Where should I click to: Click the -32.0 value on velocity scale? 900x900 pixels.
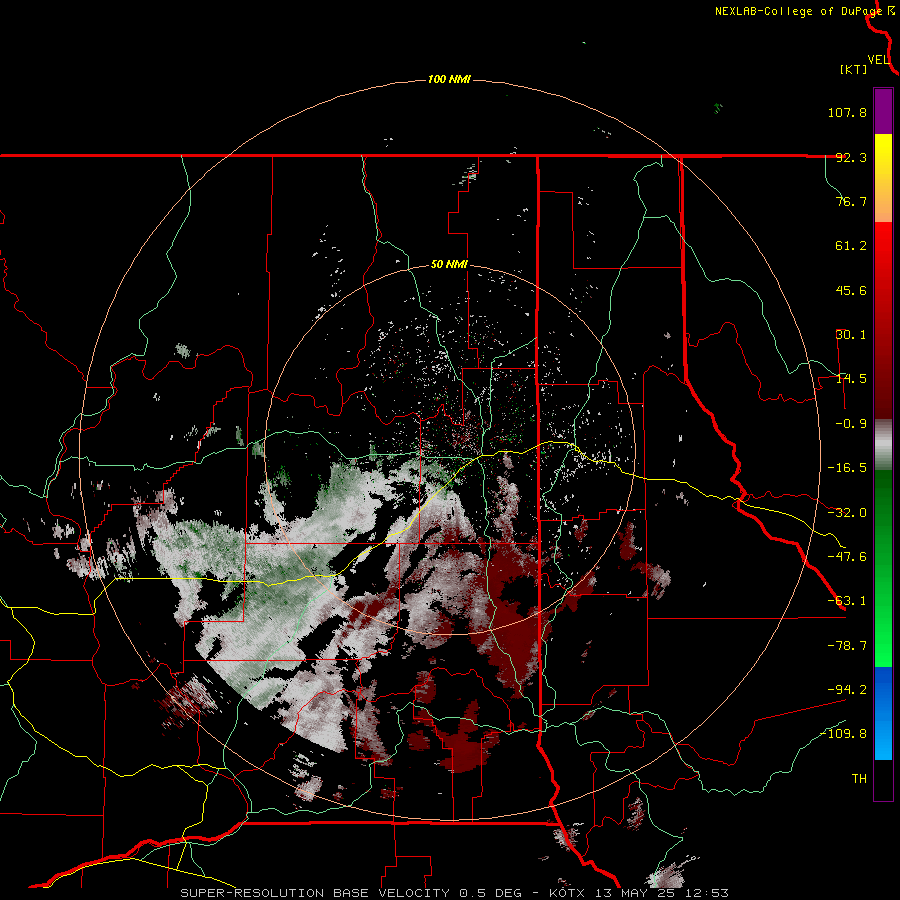[x=847, y=513]
